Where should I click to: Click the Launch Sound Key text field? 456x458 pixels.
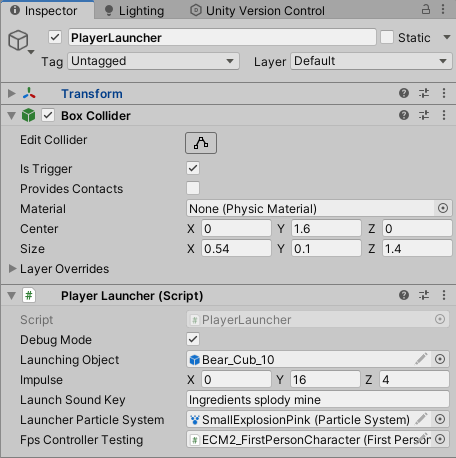coord(318,400)
